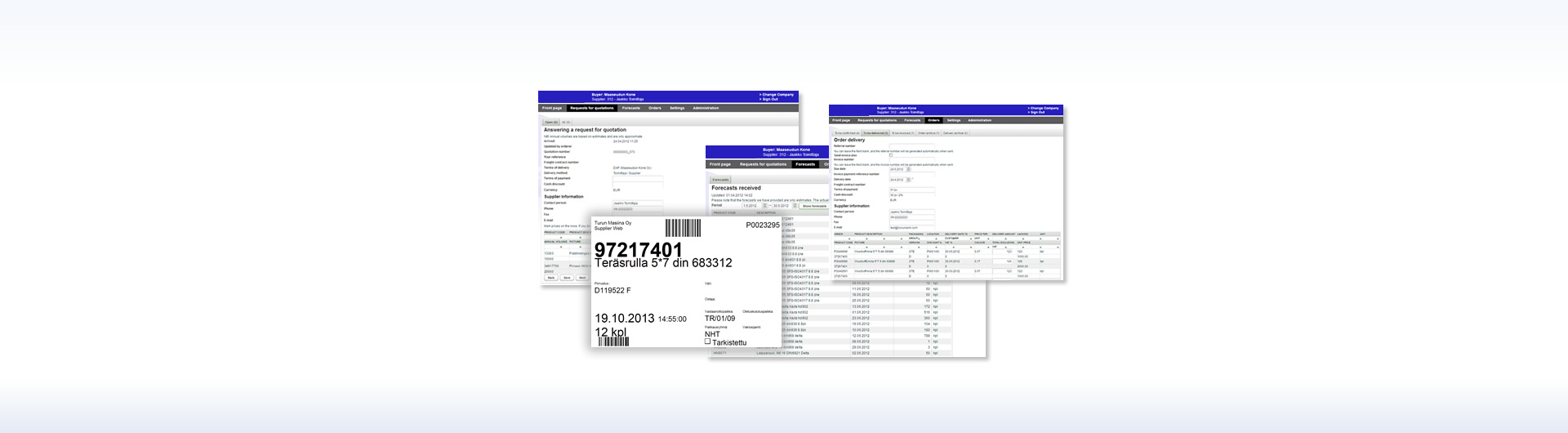Open To be invoiced sub-tab
This screenshot has width=1568, height=433.
pos(902,133)
